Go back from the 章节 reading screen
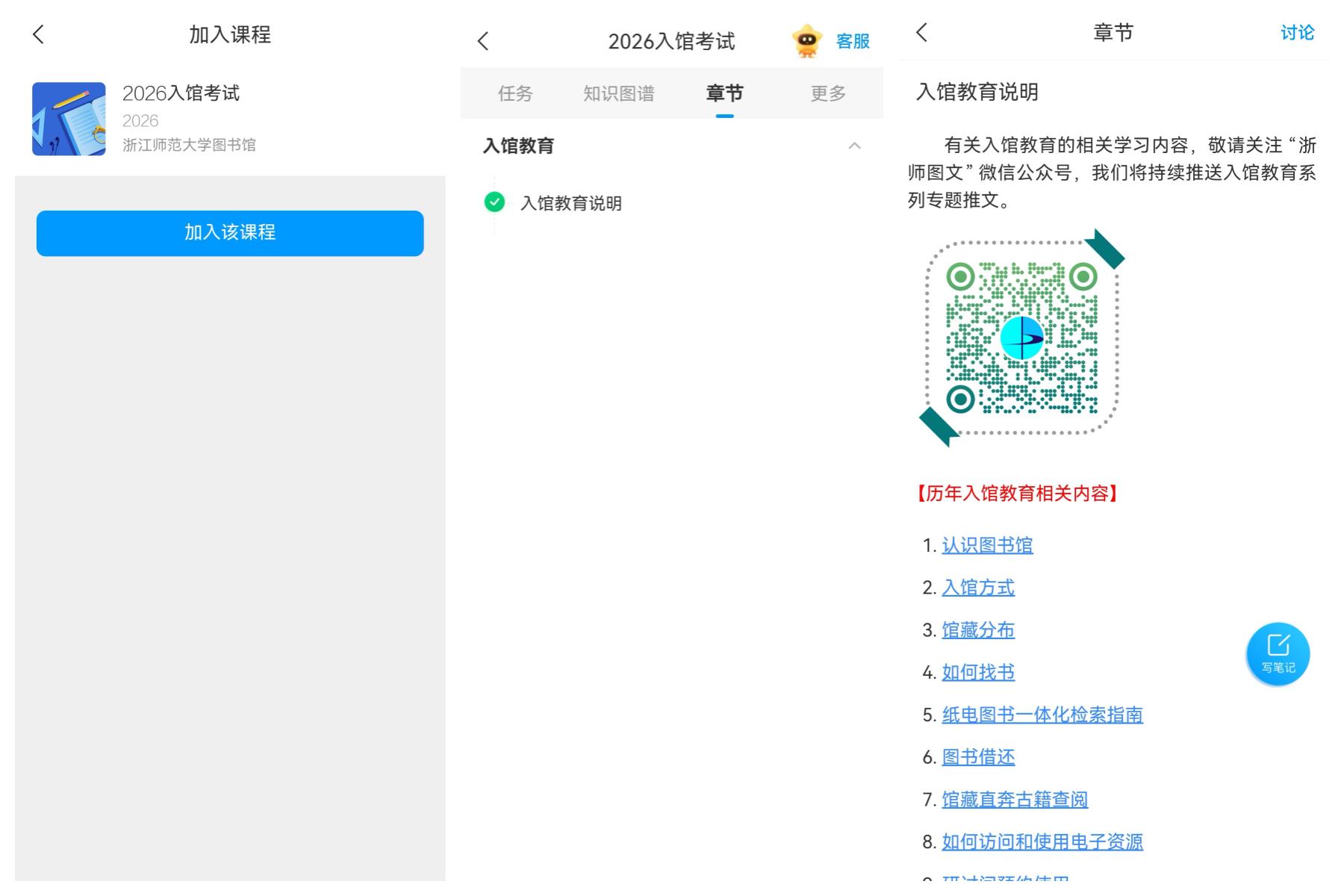Viewport: 1344px width, 896px height. click(x=922, y=32)
